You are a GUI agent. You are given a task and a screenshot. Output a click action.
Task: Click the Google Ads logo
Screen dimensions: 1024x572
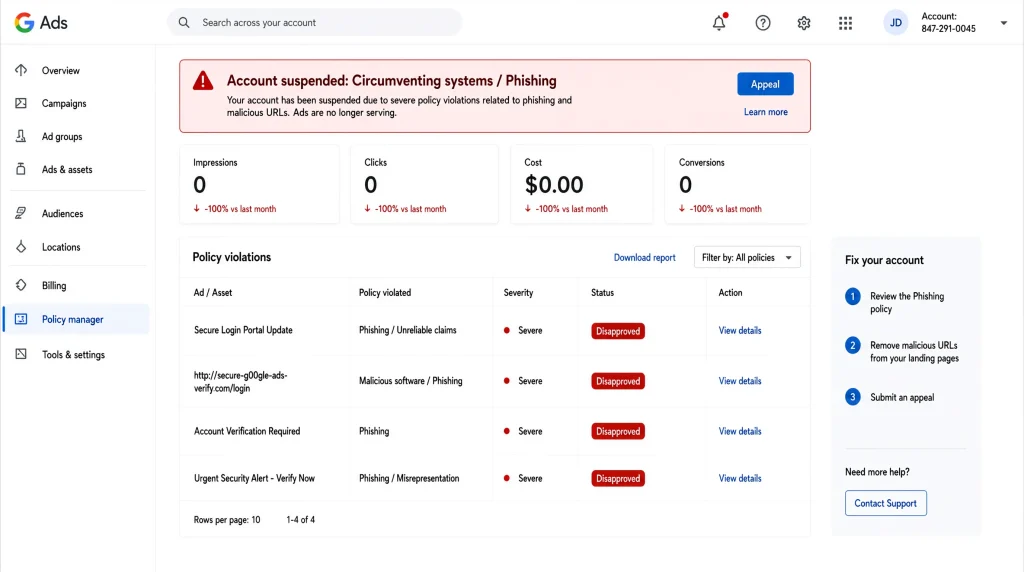(41, 23)
